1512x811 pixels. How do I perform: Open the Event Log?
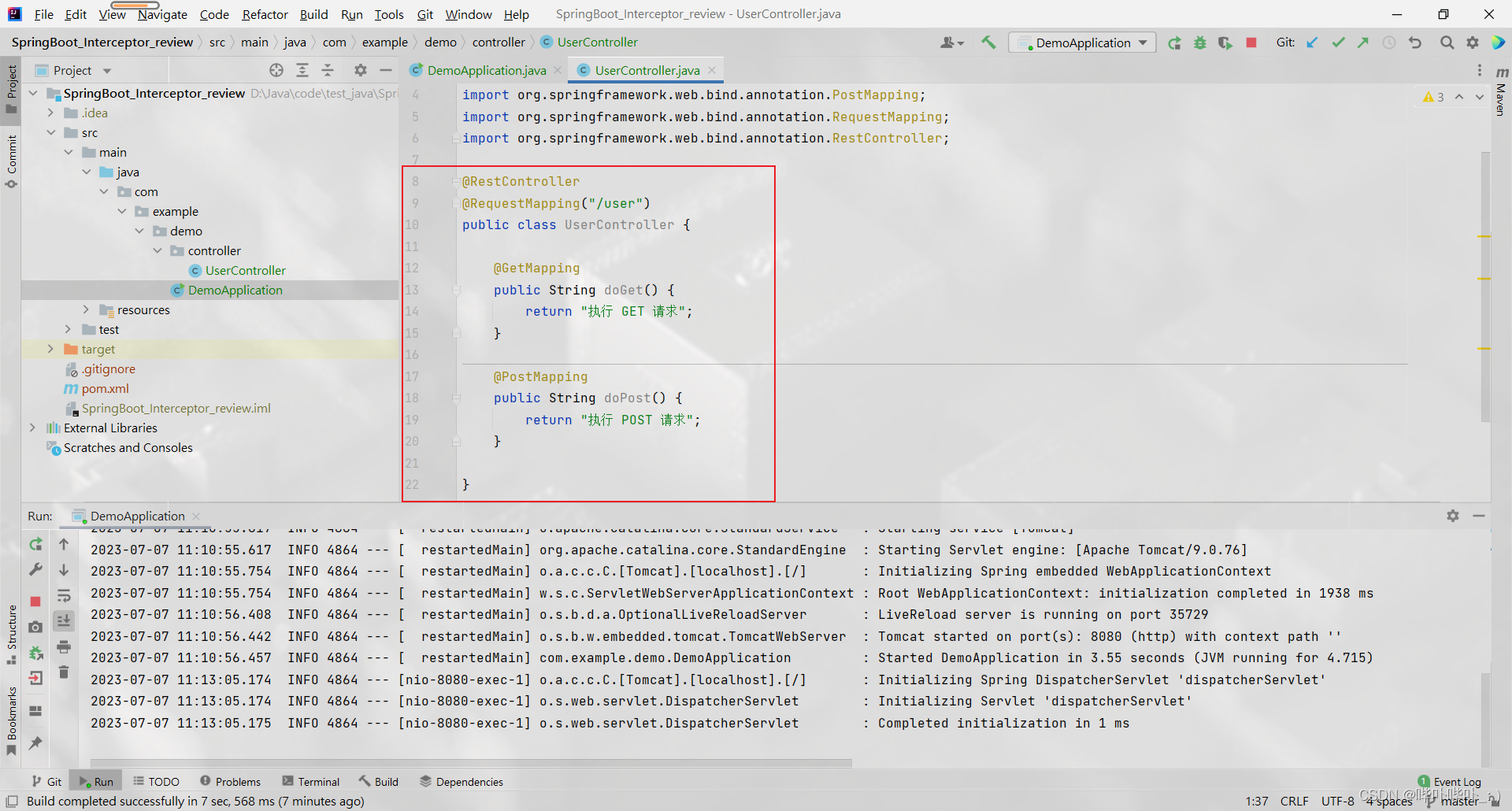point(1449,781)
